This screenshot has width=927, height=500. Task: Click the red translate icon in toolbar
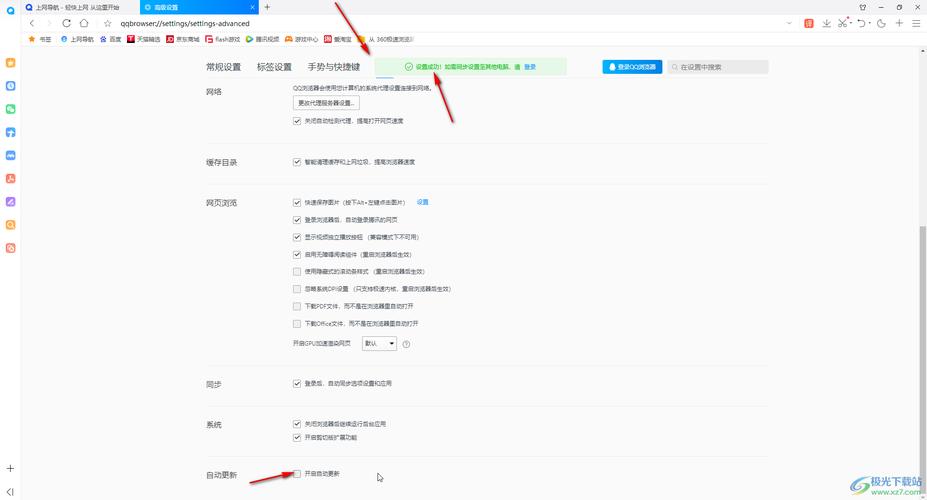(810, 23)
